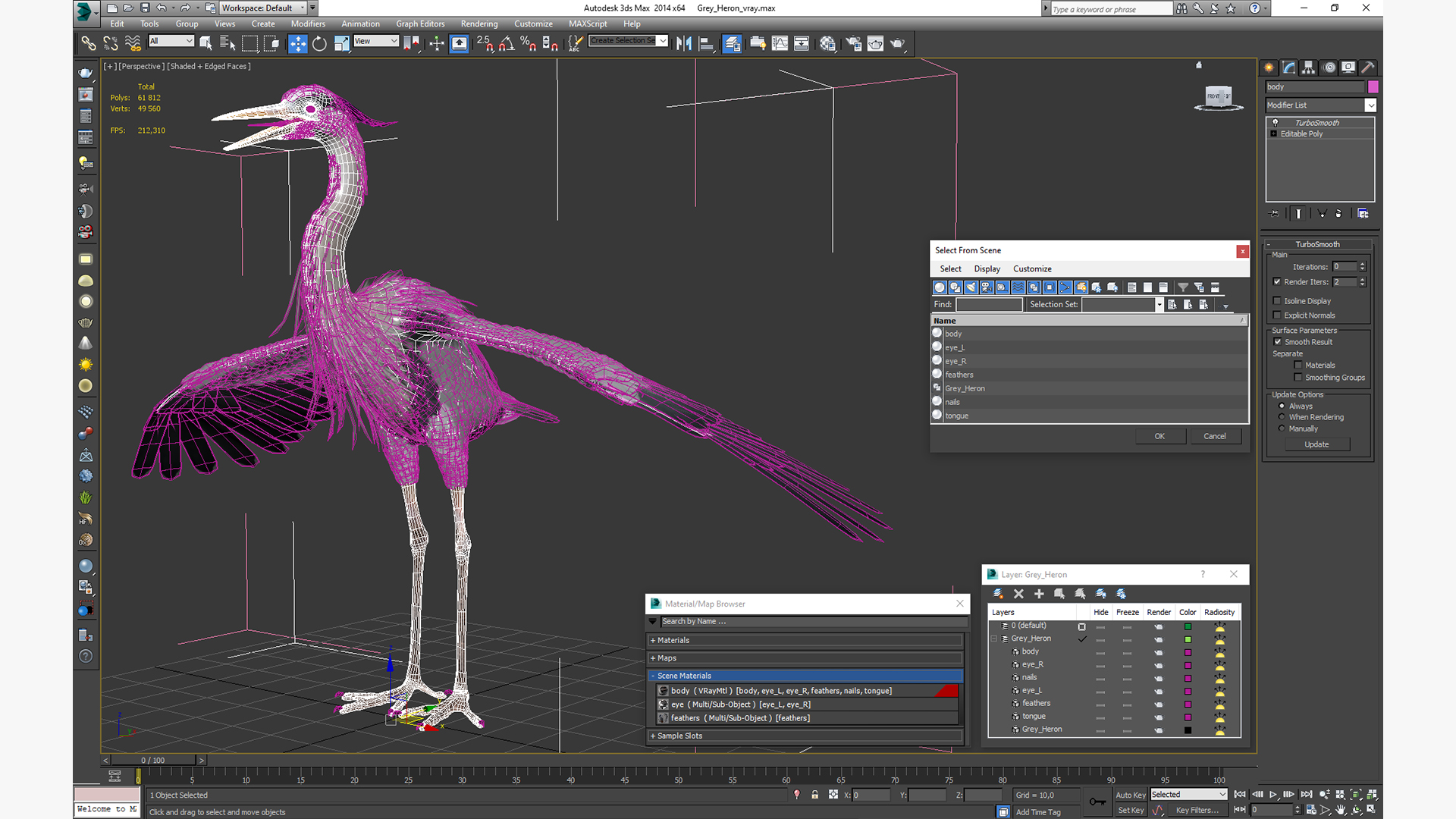Toggle Display Cameras filter in Select From Scene
The height and width of the screenshot is (819, 1456).
(x=987, y=287)
